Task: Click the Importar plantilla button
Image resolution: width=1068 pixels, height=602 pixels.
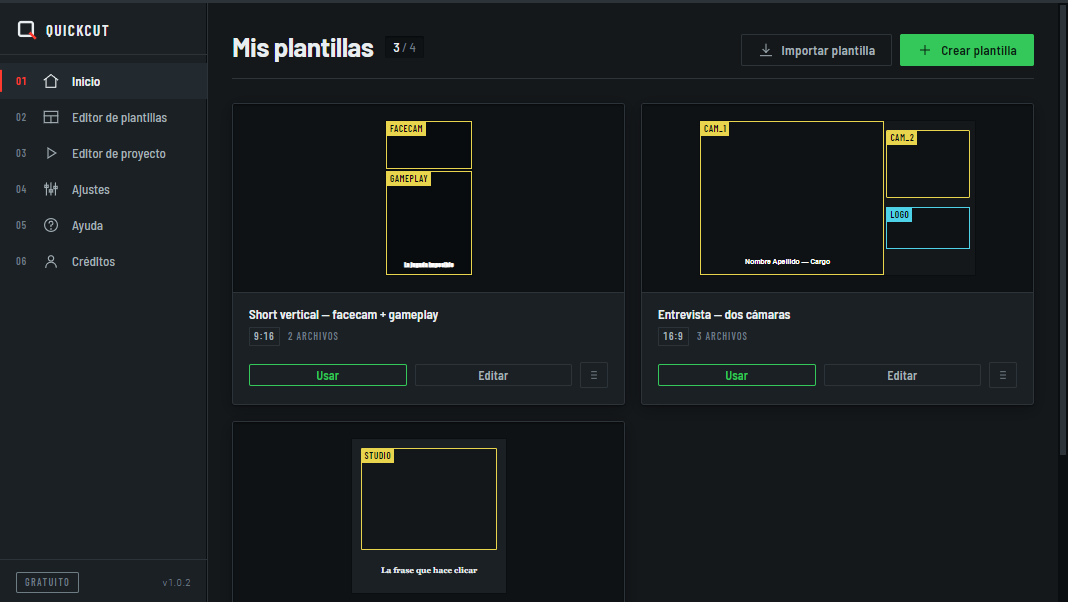Action: point(816,50)
